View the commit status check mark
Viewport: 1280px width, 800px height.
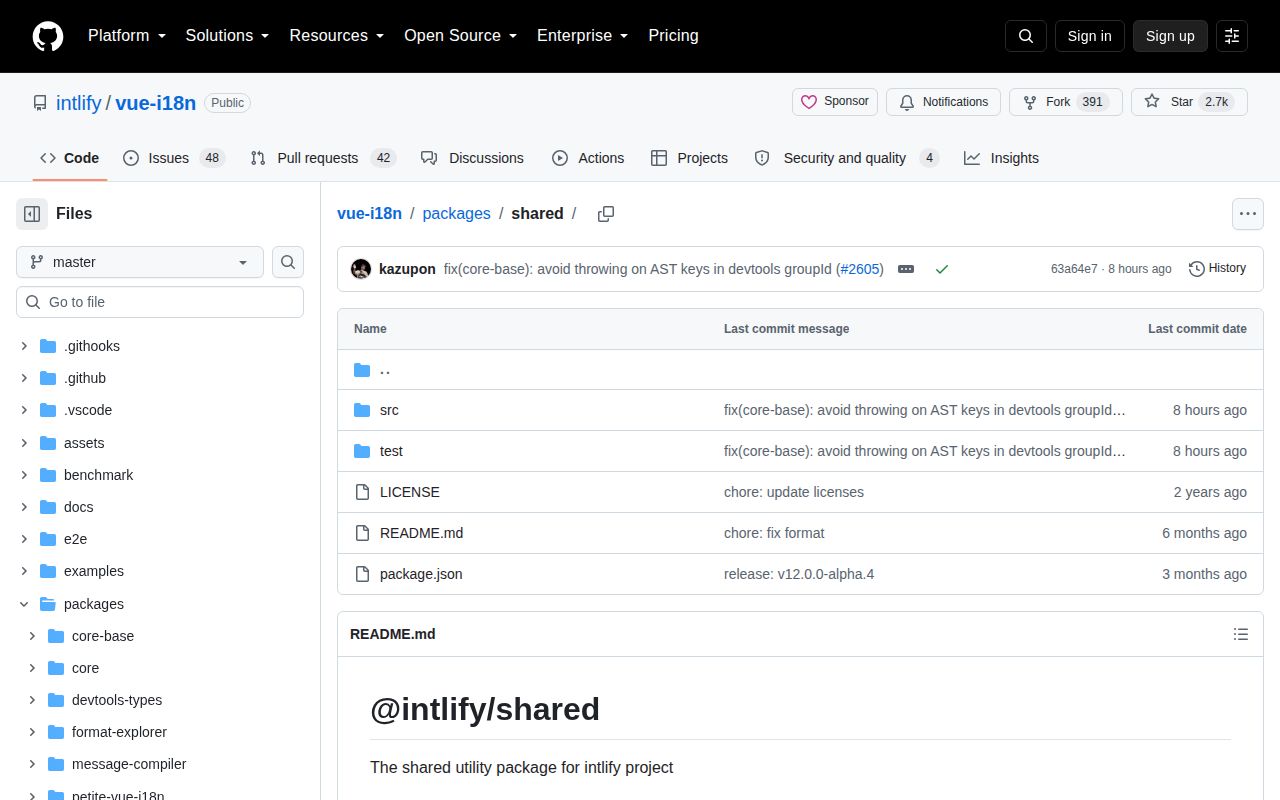(941, 269)
